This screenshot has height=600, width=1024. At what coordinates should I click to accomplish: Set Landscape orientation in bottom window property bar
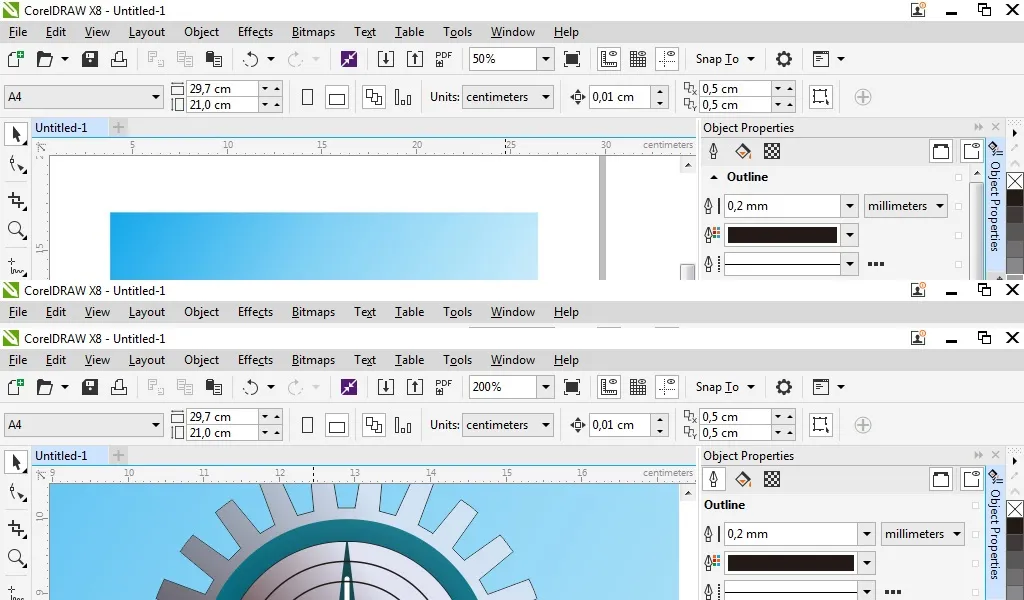coord(337,426)
